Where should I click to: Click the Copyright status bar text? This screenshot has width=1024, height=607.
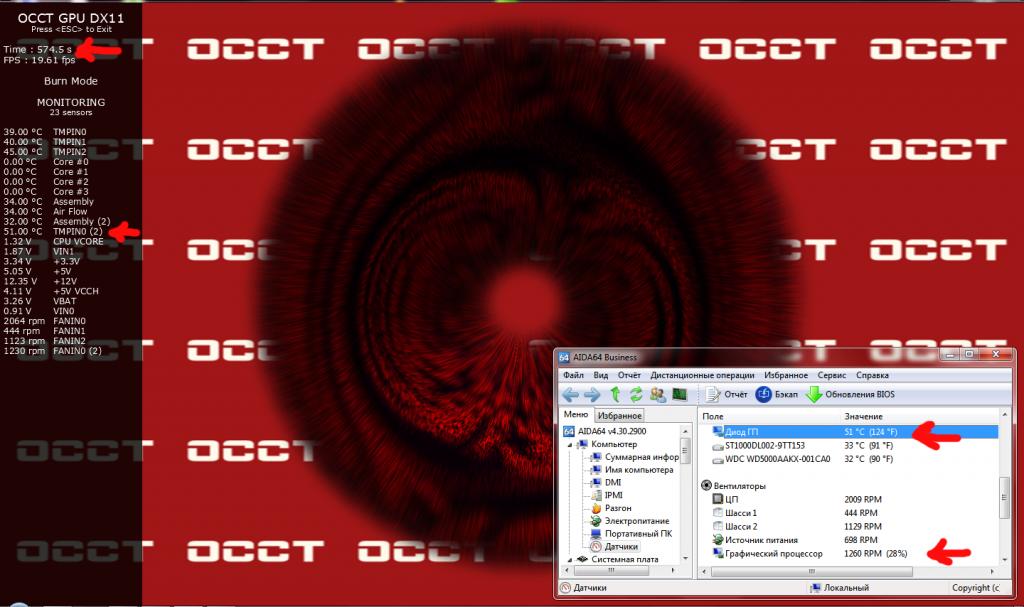click(975, 588)
